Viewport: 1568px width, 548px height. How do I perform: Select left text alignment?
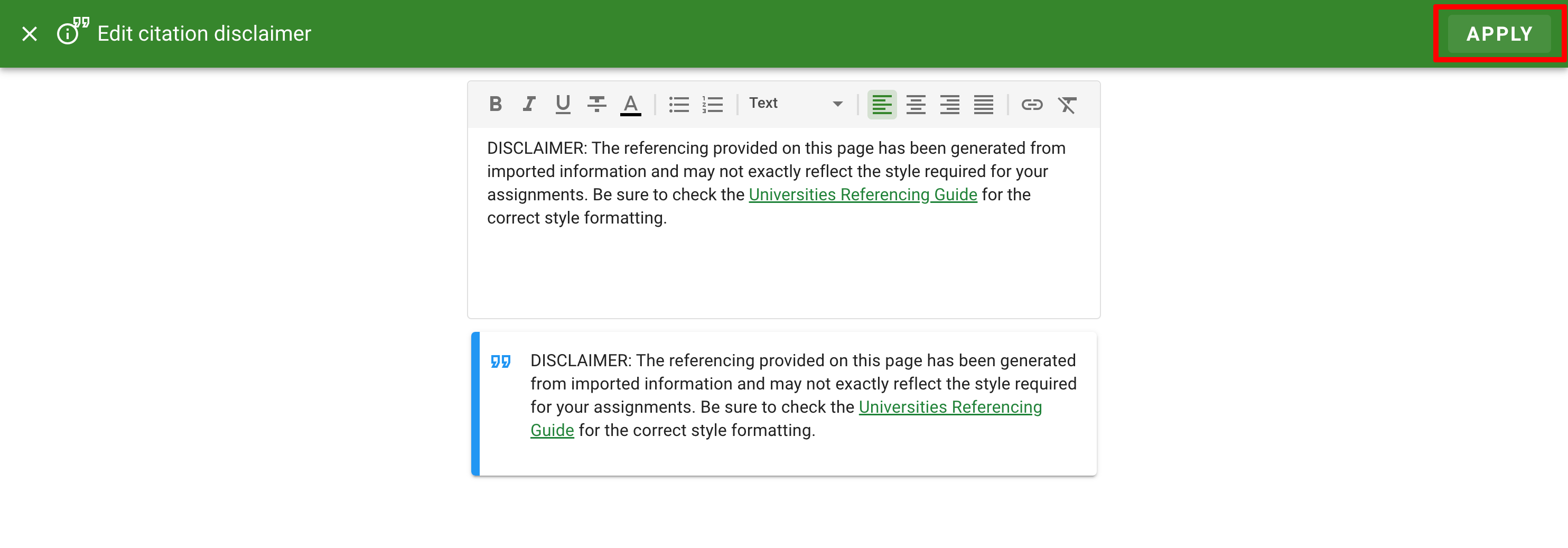pos(881,104)
